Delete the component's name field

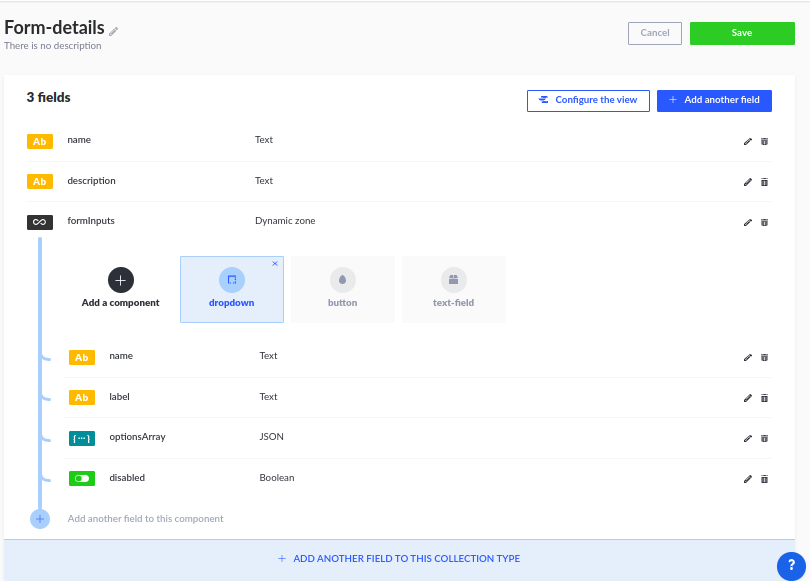[x=765, y=357]
